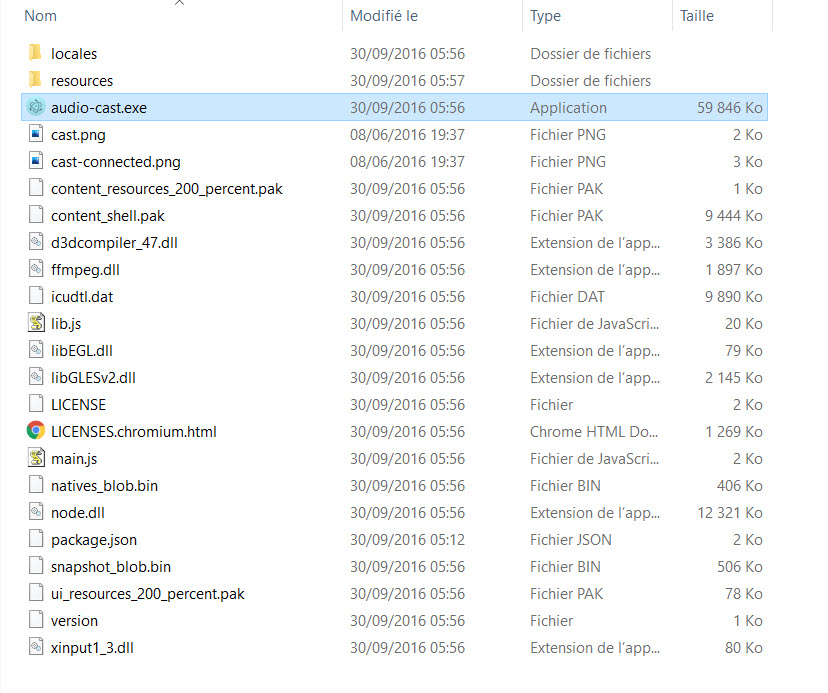
Task: Click the d3dcompiler_47.dll file icon
Action: pyautogui.click(x=35, y=241)
